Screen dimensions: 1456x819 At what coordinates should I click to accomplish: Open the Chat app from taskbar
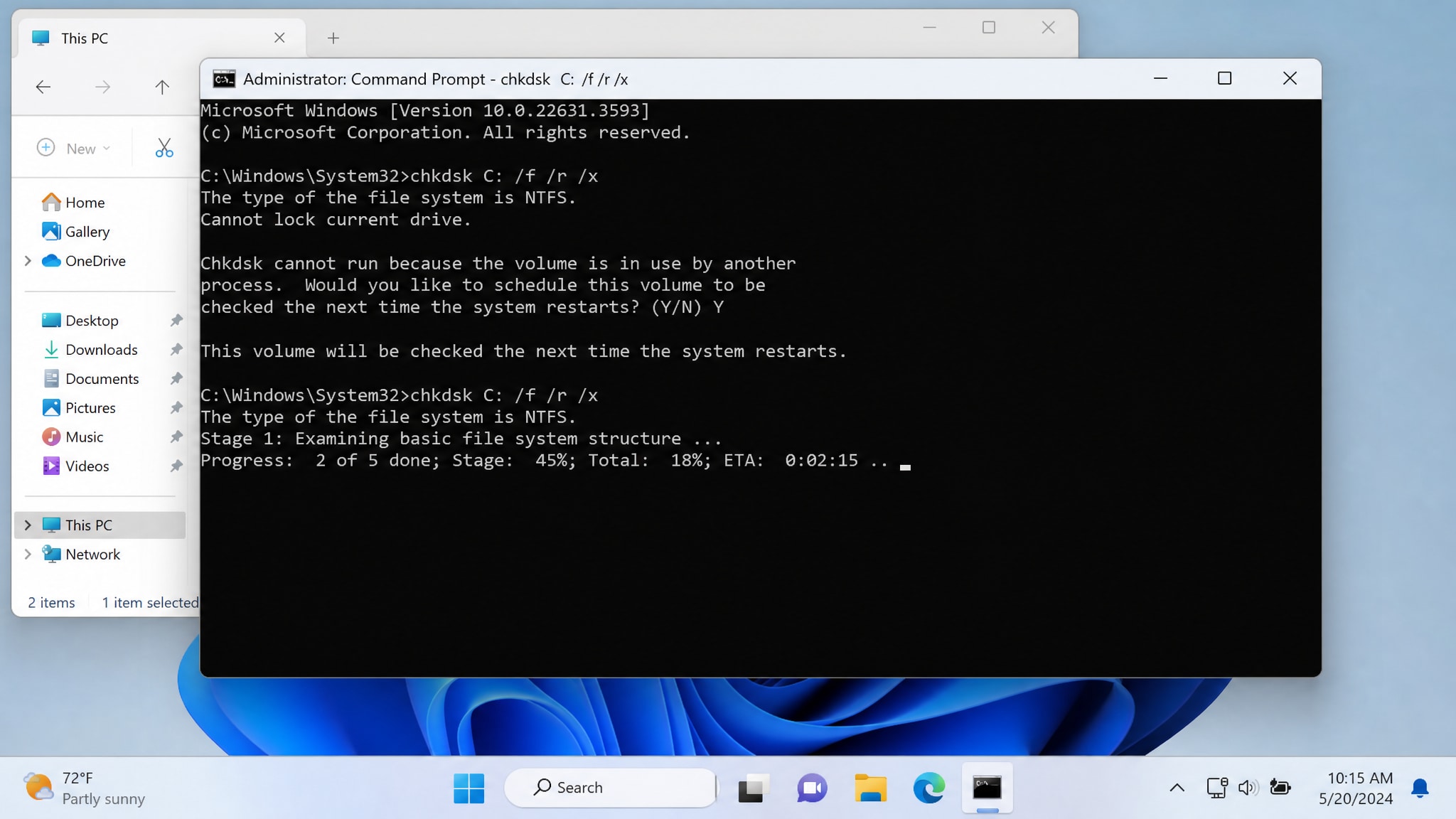[x=812, y=788]
